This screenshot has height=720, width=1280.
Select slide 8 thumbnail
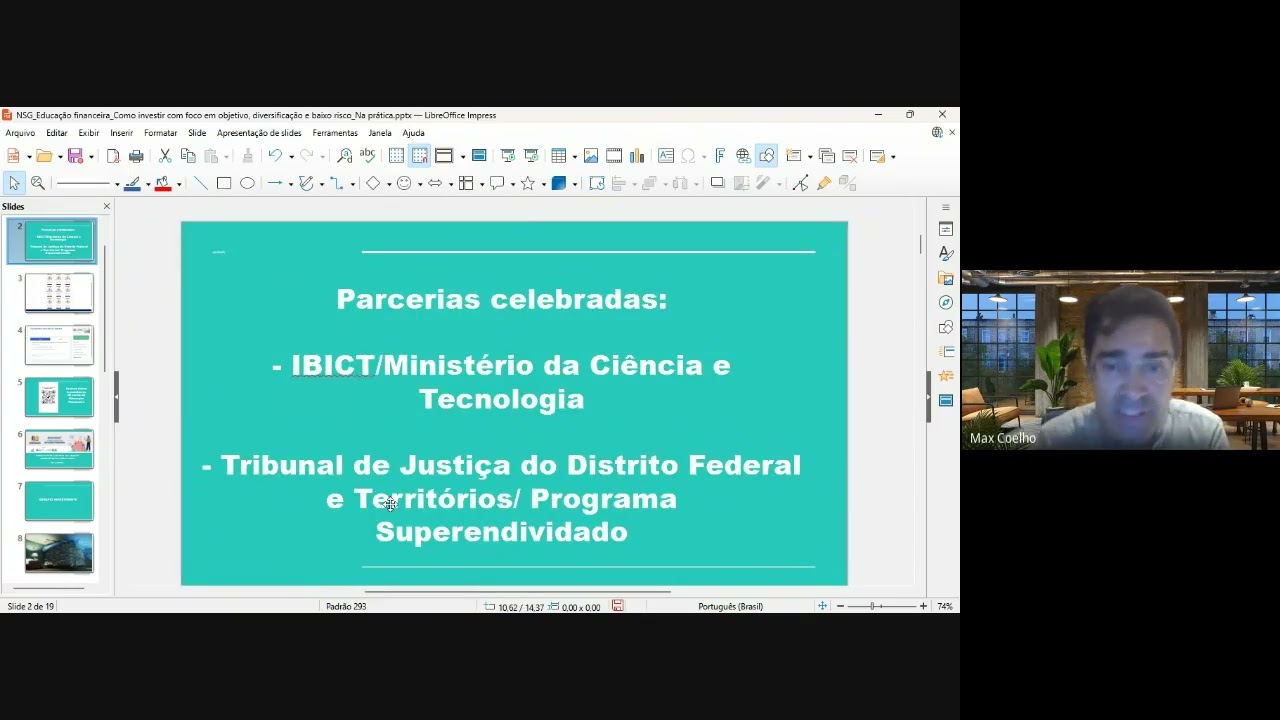point(59,553)
